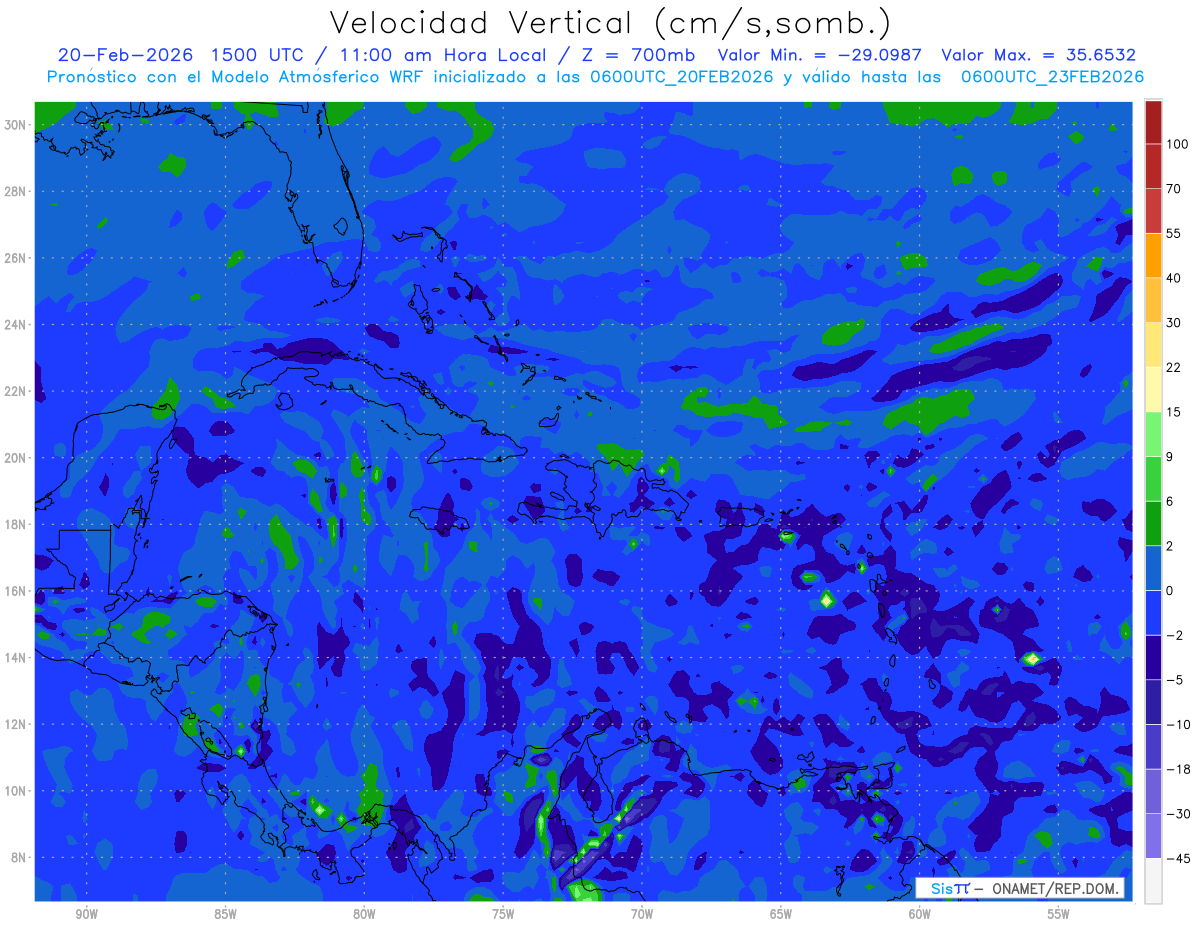Click the 10N latitude label
This screenshot has height=927, width=1200.
click(17, 790)
